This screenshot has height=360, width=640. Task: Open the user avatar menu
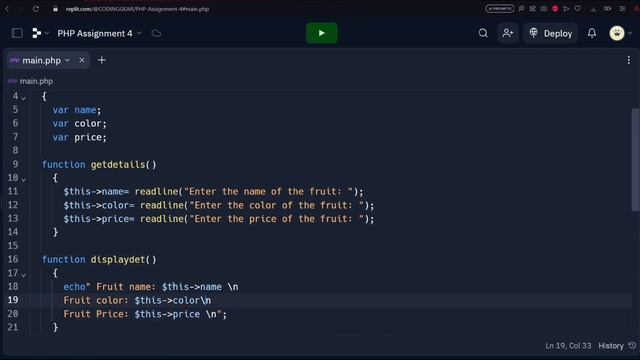click(x=617, y=33)
